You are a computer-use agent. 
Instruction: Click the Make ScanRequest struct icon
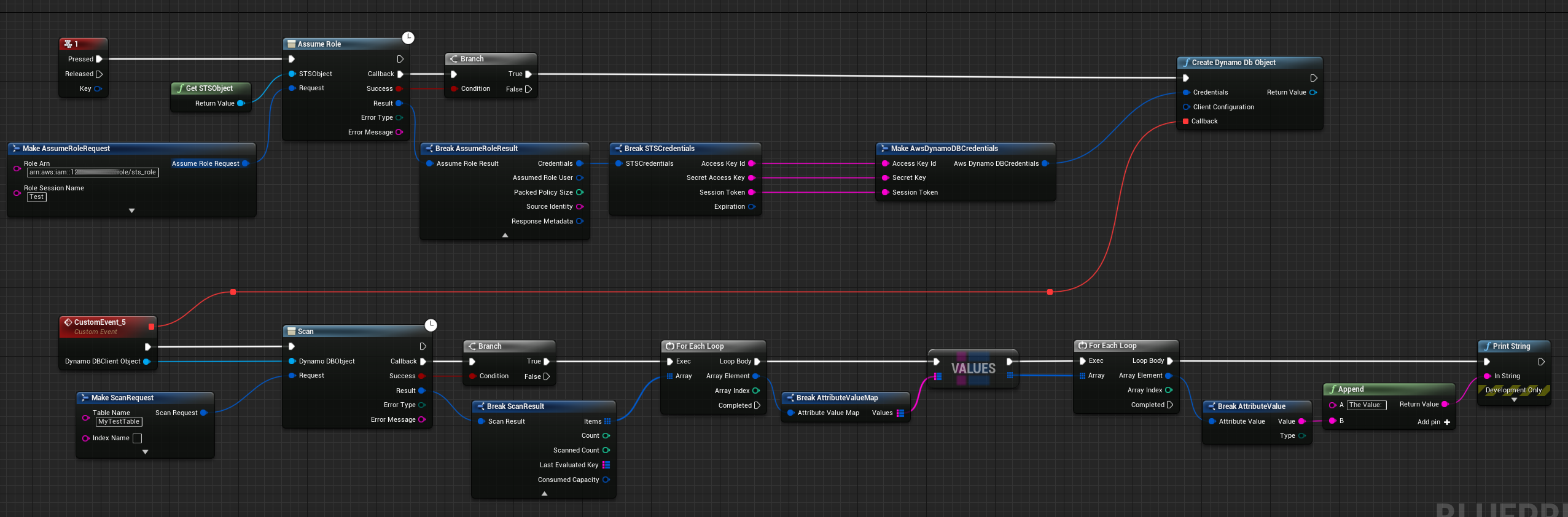pyautogui.click(x=85, y=398)
